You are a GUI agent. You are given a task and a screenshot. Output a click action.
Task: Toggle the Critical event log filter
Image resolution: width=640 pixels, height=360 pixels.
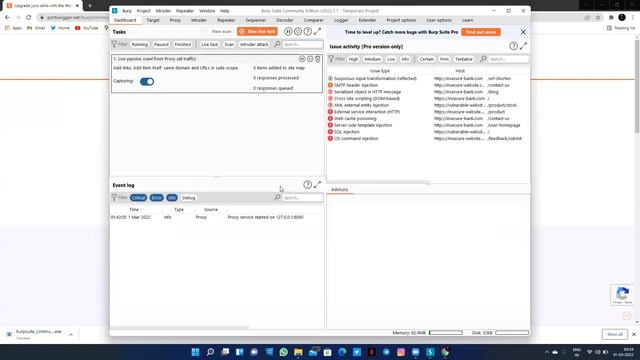pos(138,198)
